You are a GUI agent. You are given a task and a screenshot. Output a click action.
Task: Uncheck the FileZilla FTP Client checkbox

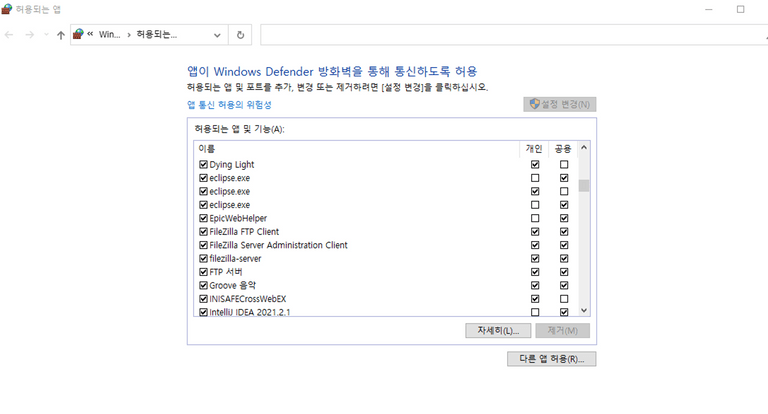(x=203, y=232)
